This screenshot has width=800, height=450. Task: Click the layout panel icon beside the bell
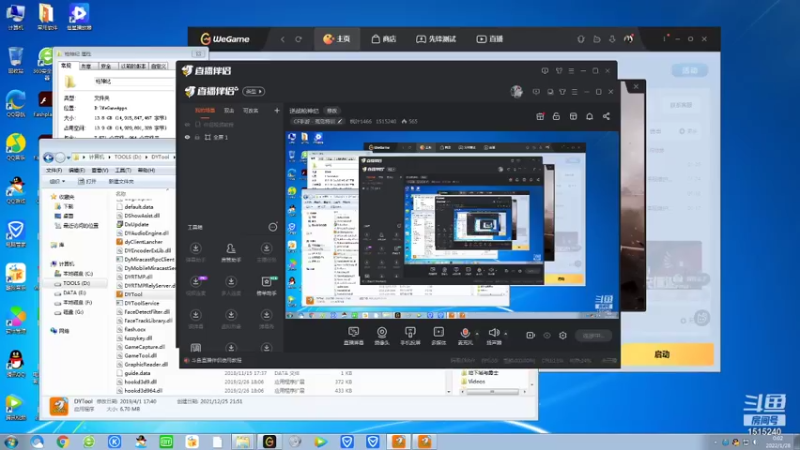click(x=573, y=116)
